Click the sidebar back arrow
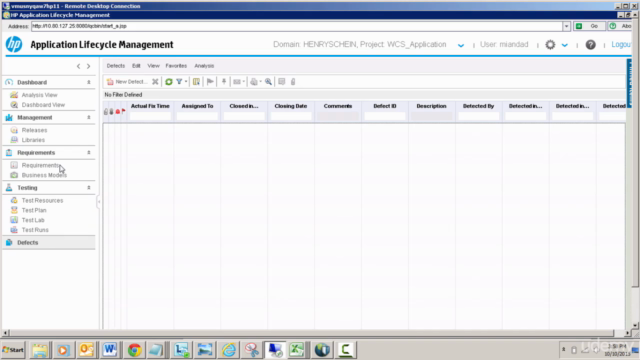The width and height of the screenshot is (640, 360). coord(78,66)
